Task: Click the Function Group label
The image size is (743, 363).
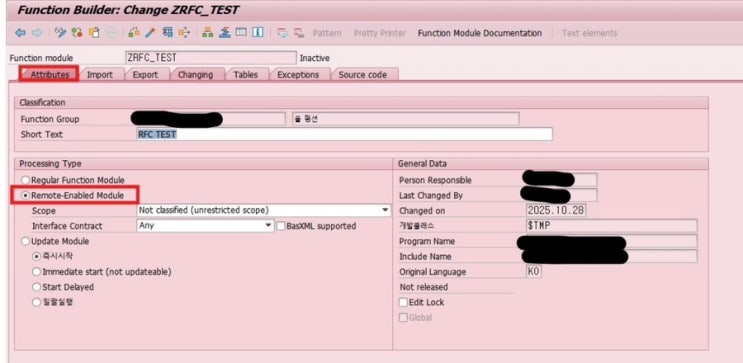Action: click(50, 119)
